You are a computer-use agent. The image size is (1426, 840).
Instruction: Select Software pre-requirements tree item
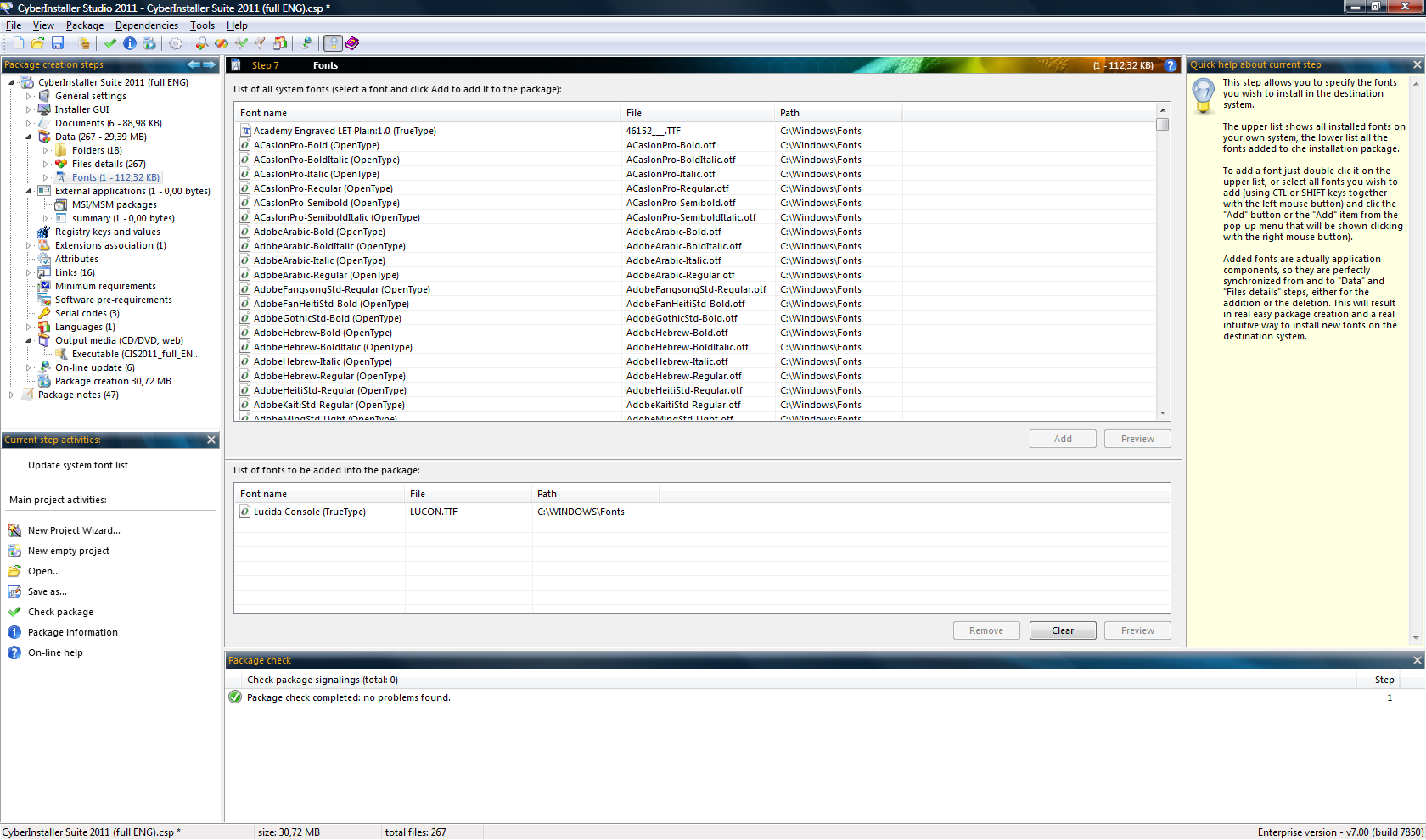pos(114,300)
